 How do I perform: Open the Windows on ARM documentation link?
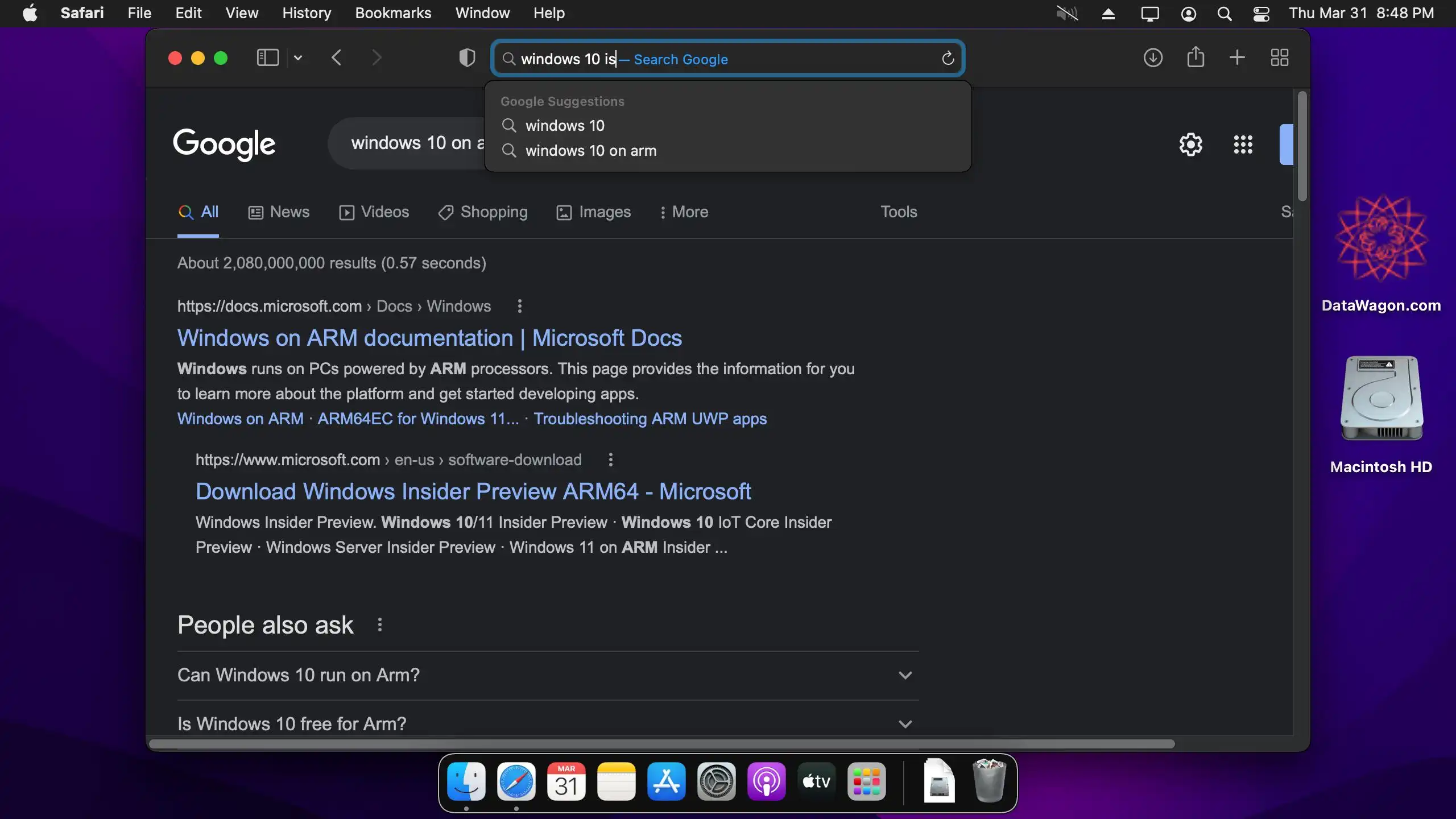click(429, 338)
